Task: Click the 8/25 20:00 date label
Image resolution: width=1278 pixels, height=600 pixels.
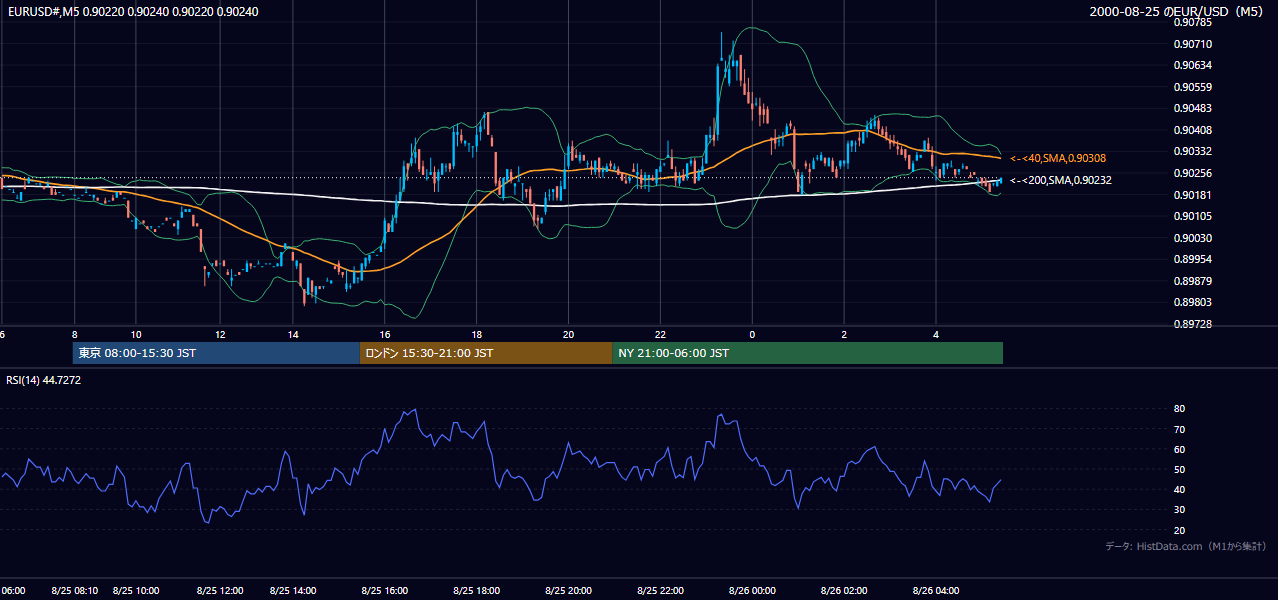Action: click(x=568, y=591)
